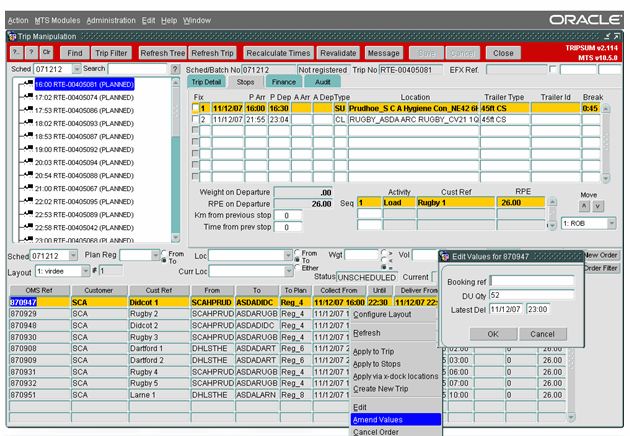Switch to the Finance tab
This screenshot has height=436, width=630.
284,82
